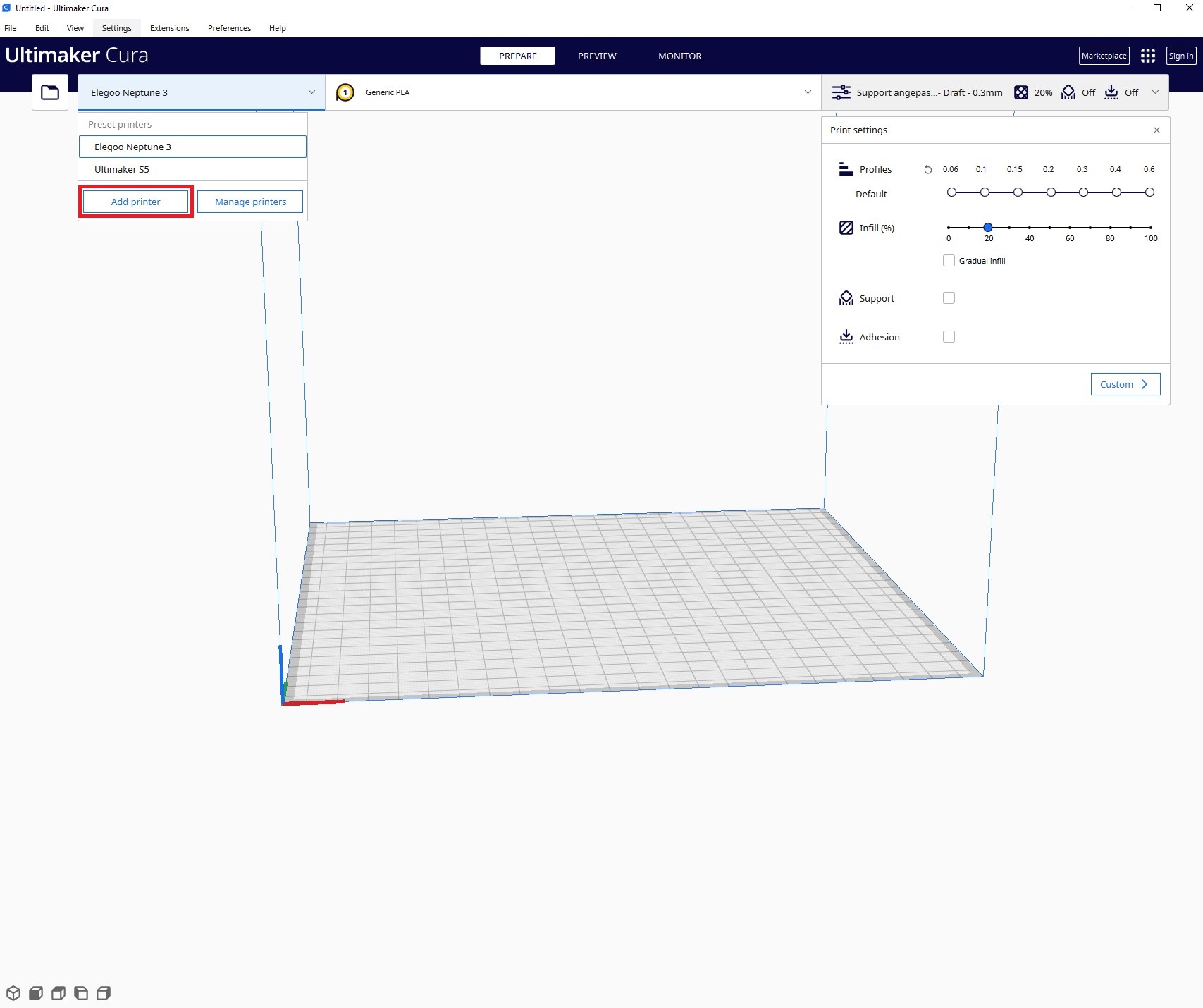Image resolution: width=1203 pixels, height=1008 pixels.
Task: Select the 0.1 profile radio point
Action: [985, 192]
